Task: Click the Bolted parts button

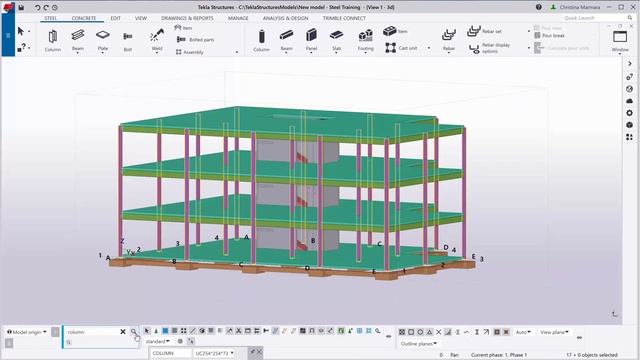Action: pos(196,40)
